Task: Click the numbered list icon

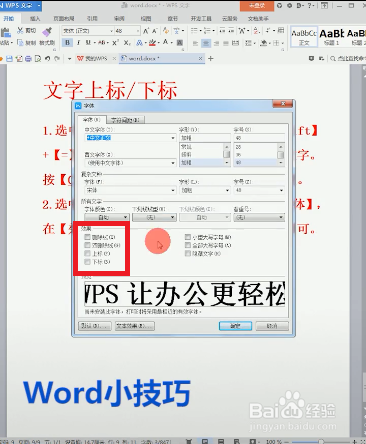Action: 207,31
